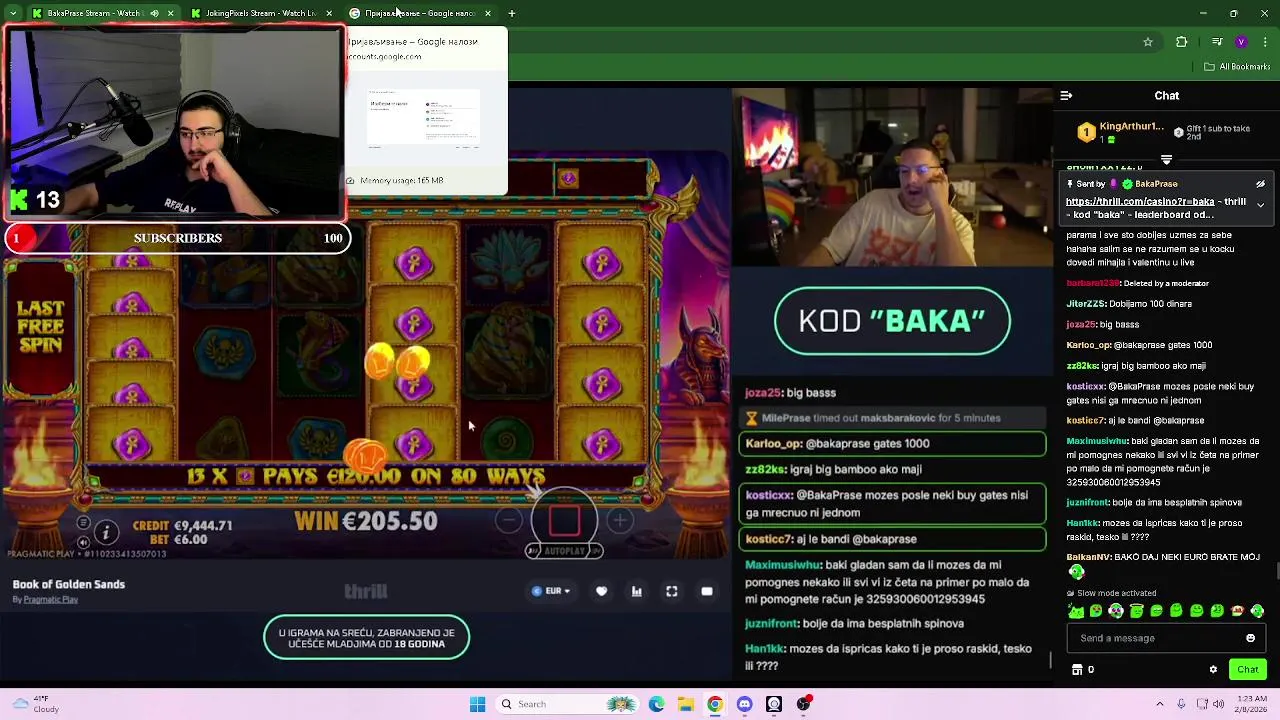Send message with green Chat button
Viewport: 1280px width, 720px height.
pyautogui.click(x=1248, y=670)
